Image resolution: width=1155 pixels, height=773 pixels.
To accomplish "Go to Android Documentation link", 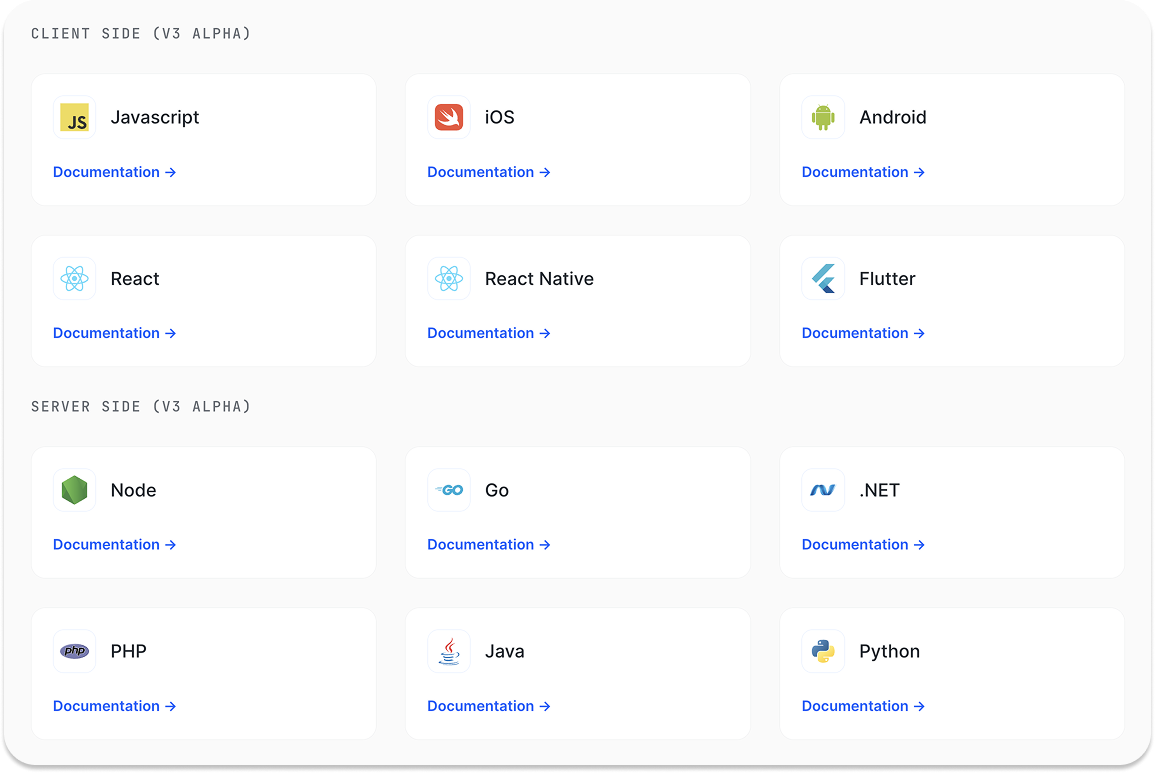I will point(863,172).
